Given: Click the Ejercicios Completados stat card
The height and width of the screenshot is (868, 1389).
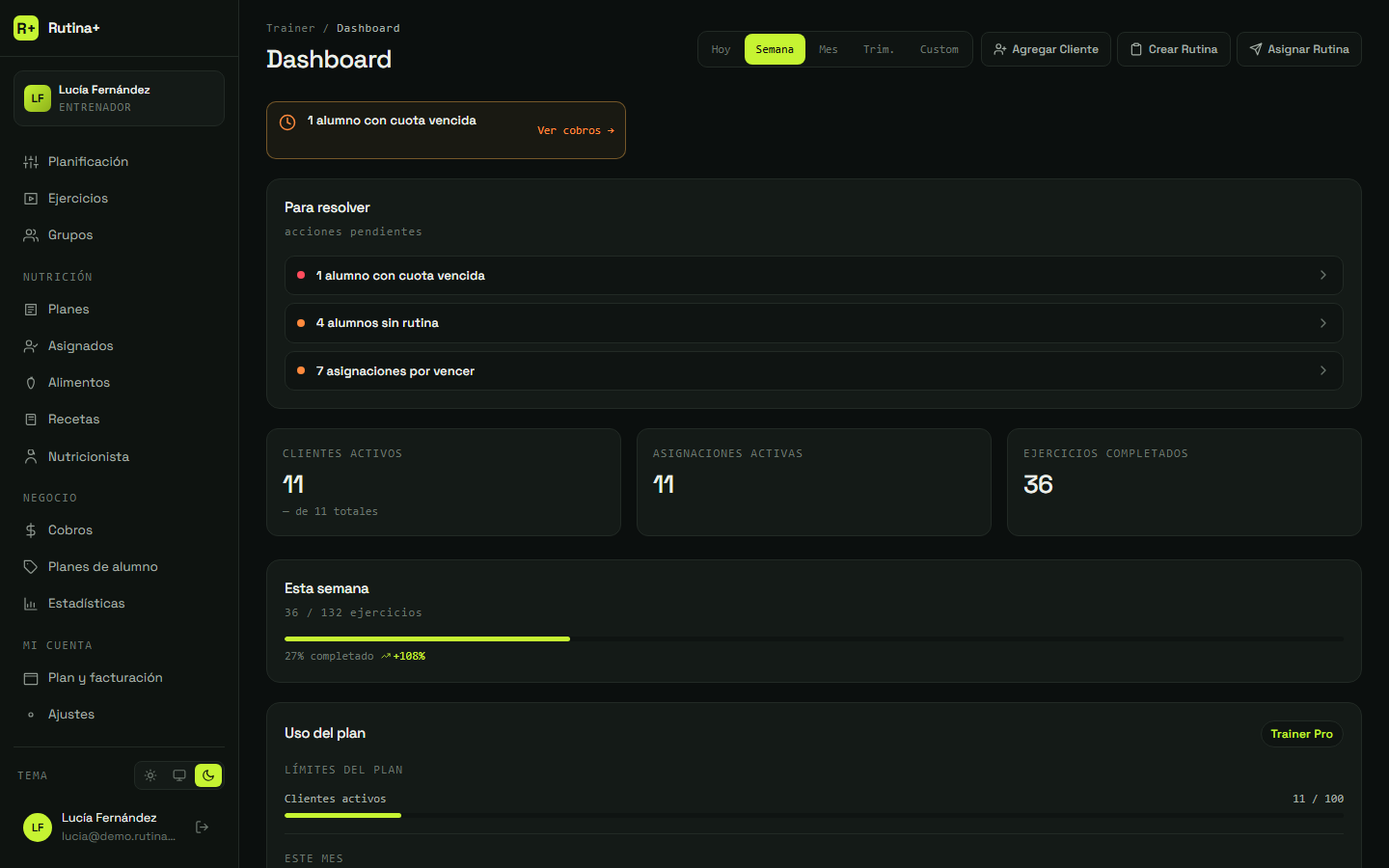Looking at the screenshot, I should coord(1185,482).
